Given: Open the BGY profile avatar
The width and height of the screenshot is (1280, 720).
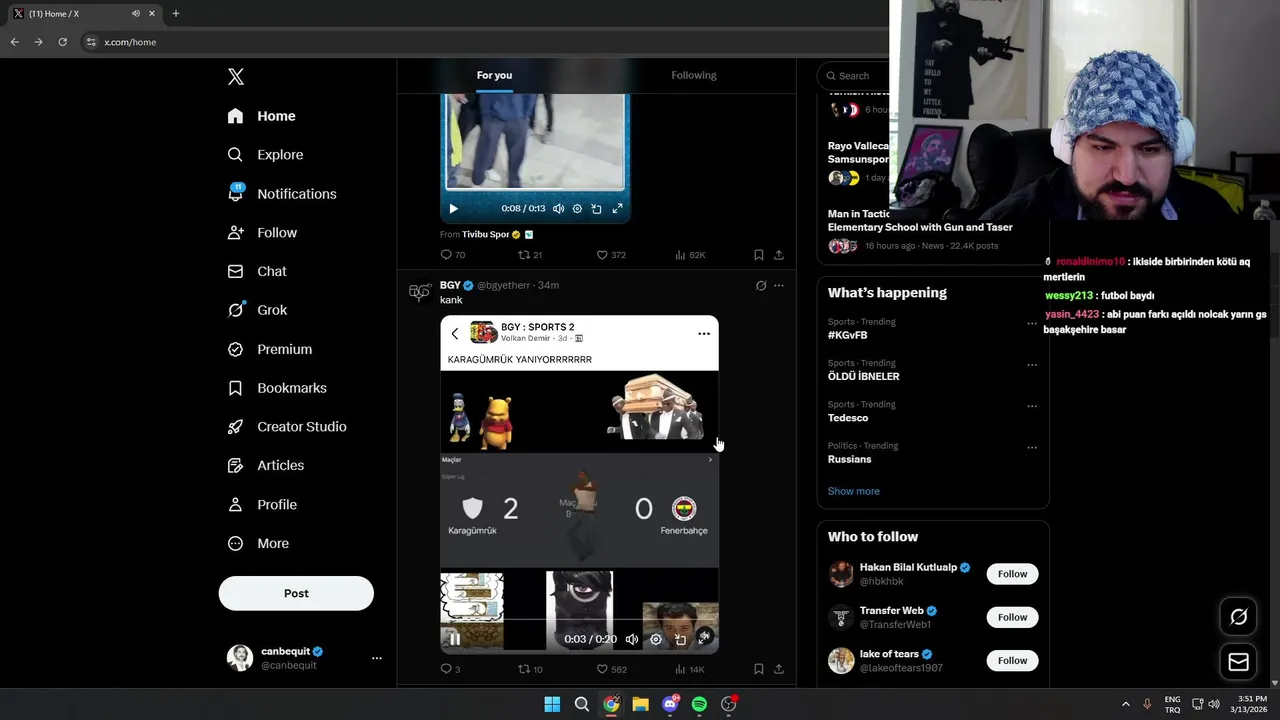Looking at the screenshot, I should tap(419, 292).
